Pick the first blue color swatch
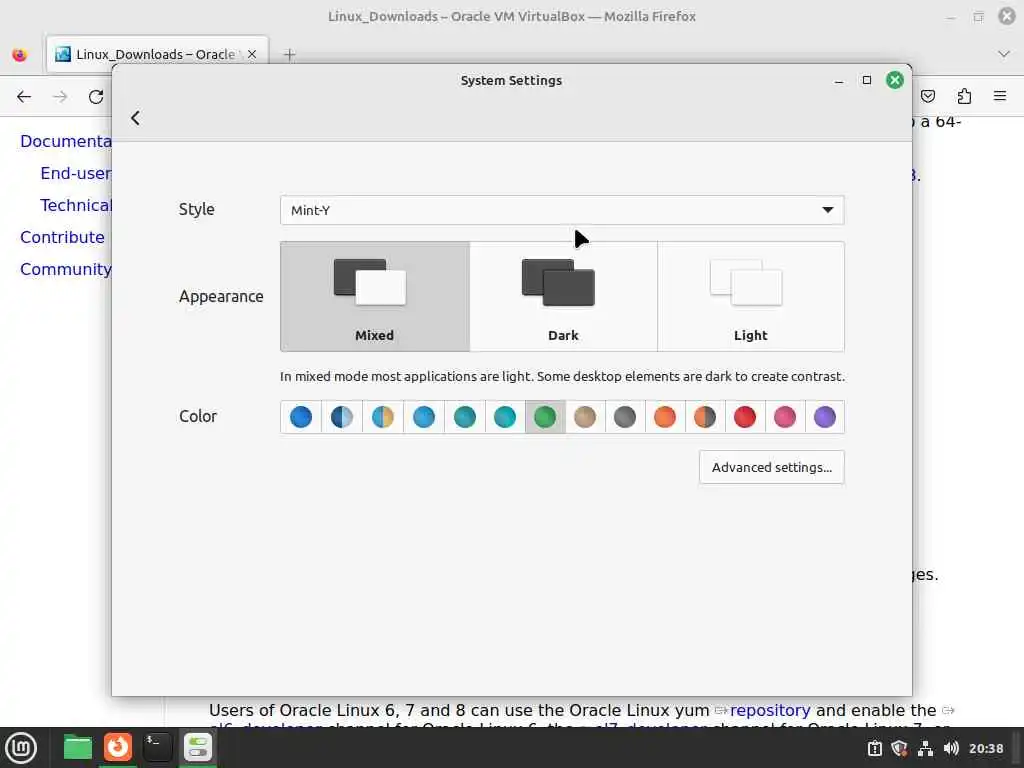Viewport: 1024px width, 768px height. click(301, 417)
